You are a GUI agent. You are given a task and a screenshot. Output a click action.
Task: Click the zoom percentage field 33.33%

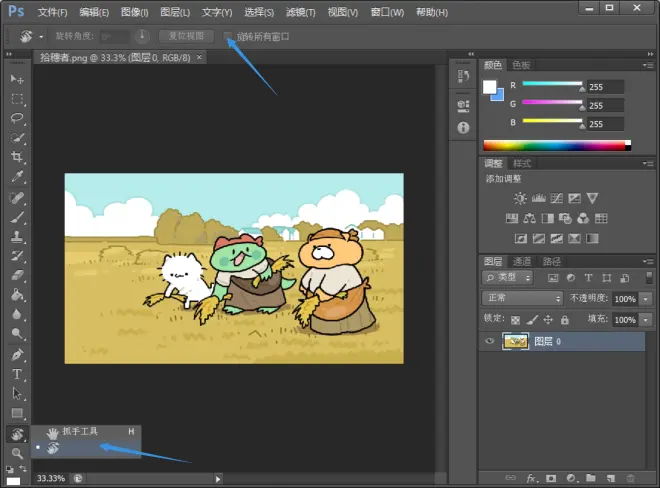pyautogui.click(x=51, y=478)
